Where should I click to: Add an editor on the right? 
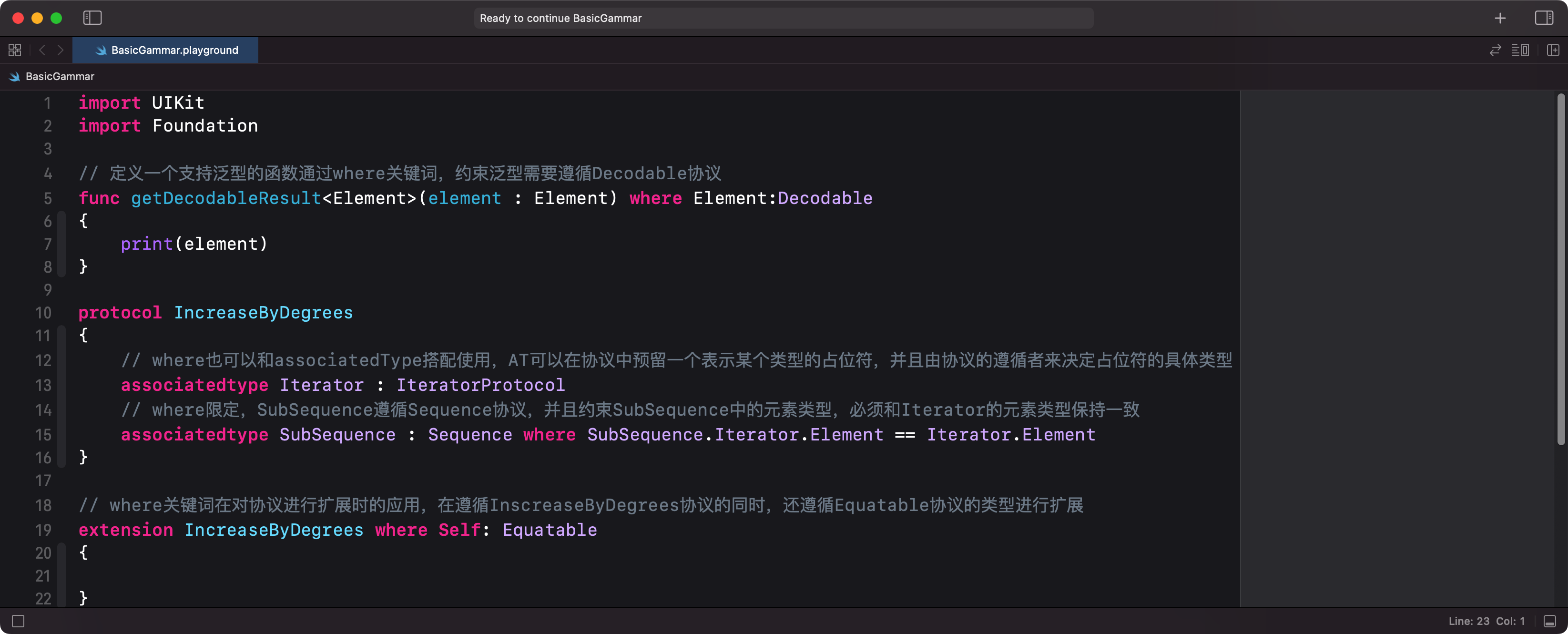1553,50
